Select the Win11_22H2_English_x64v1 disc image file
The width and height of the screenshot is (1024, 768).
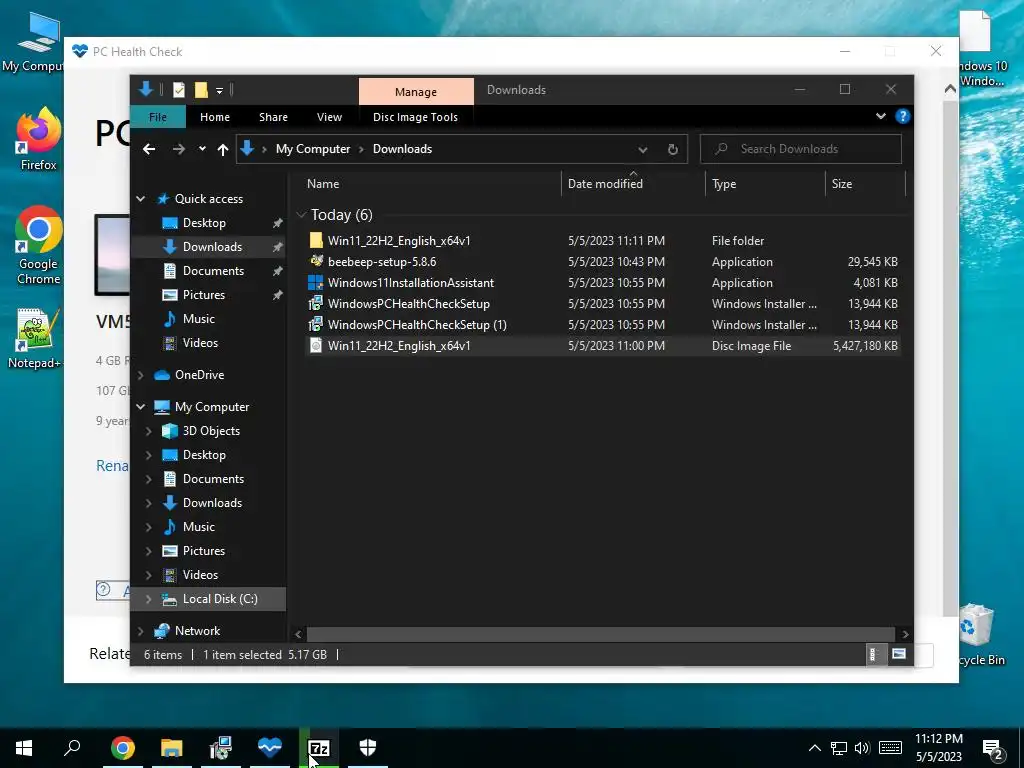[x=601, y=345]
